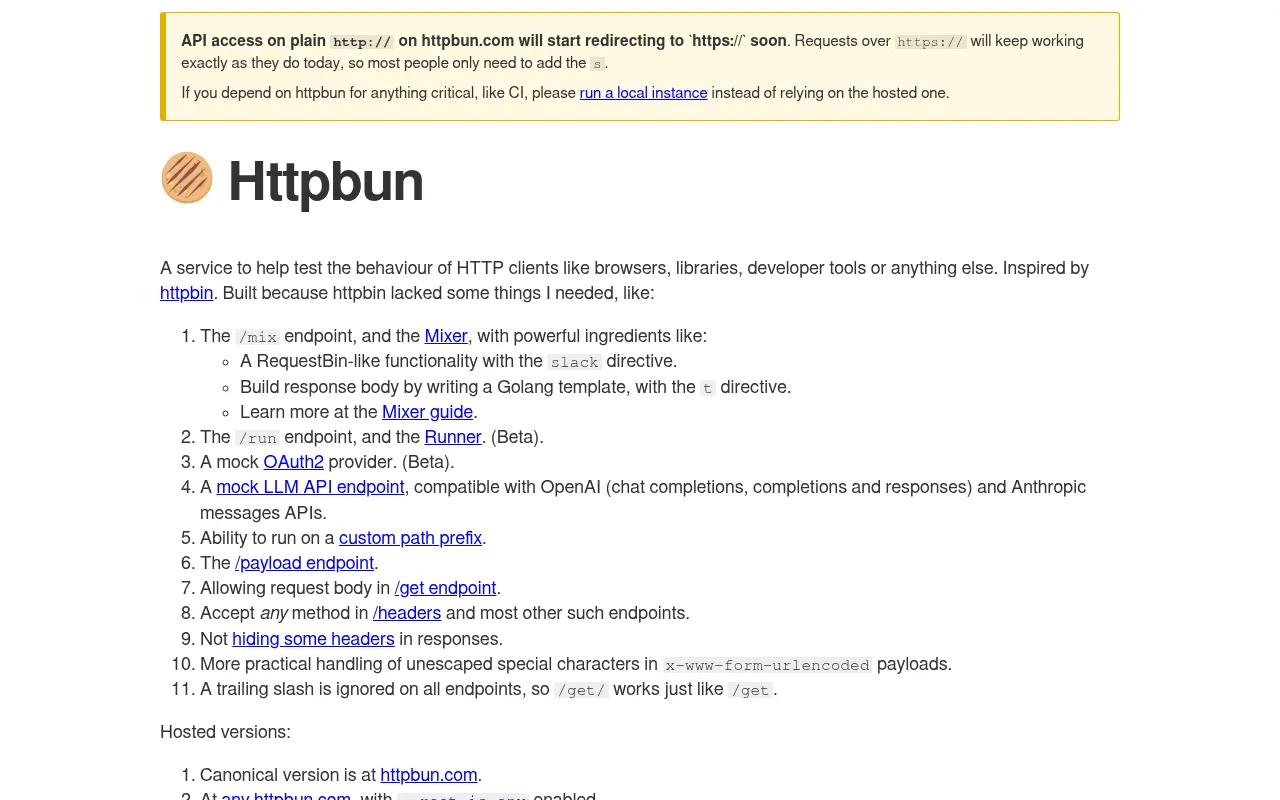Click the "https://" code text in the banner

(930, 42)
